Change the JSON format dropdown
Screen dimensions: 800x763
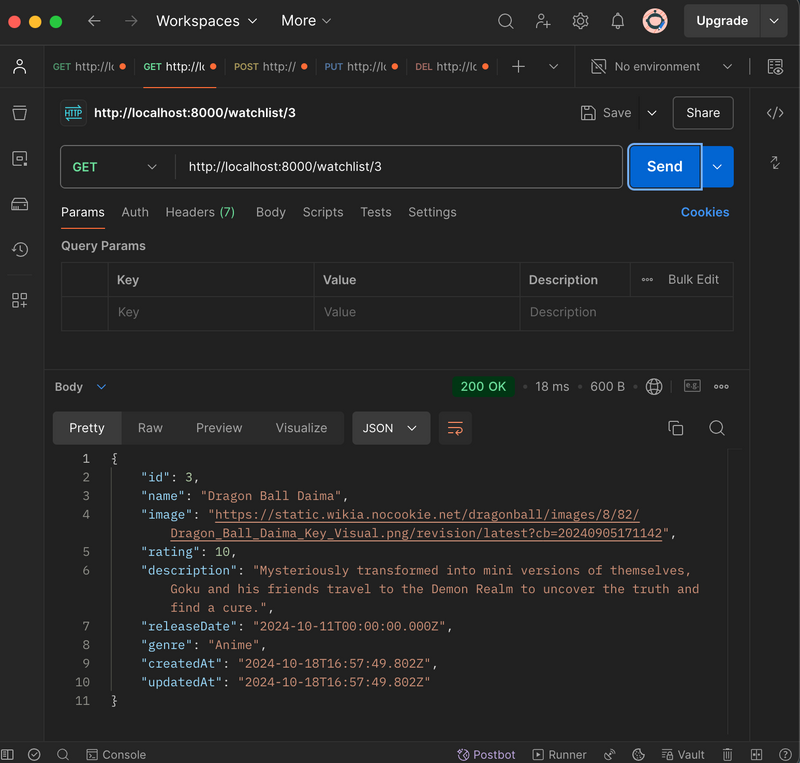(x=390, y=428)
